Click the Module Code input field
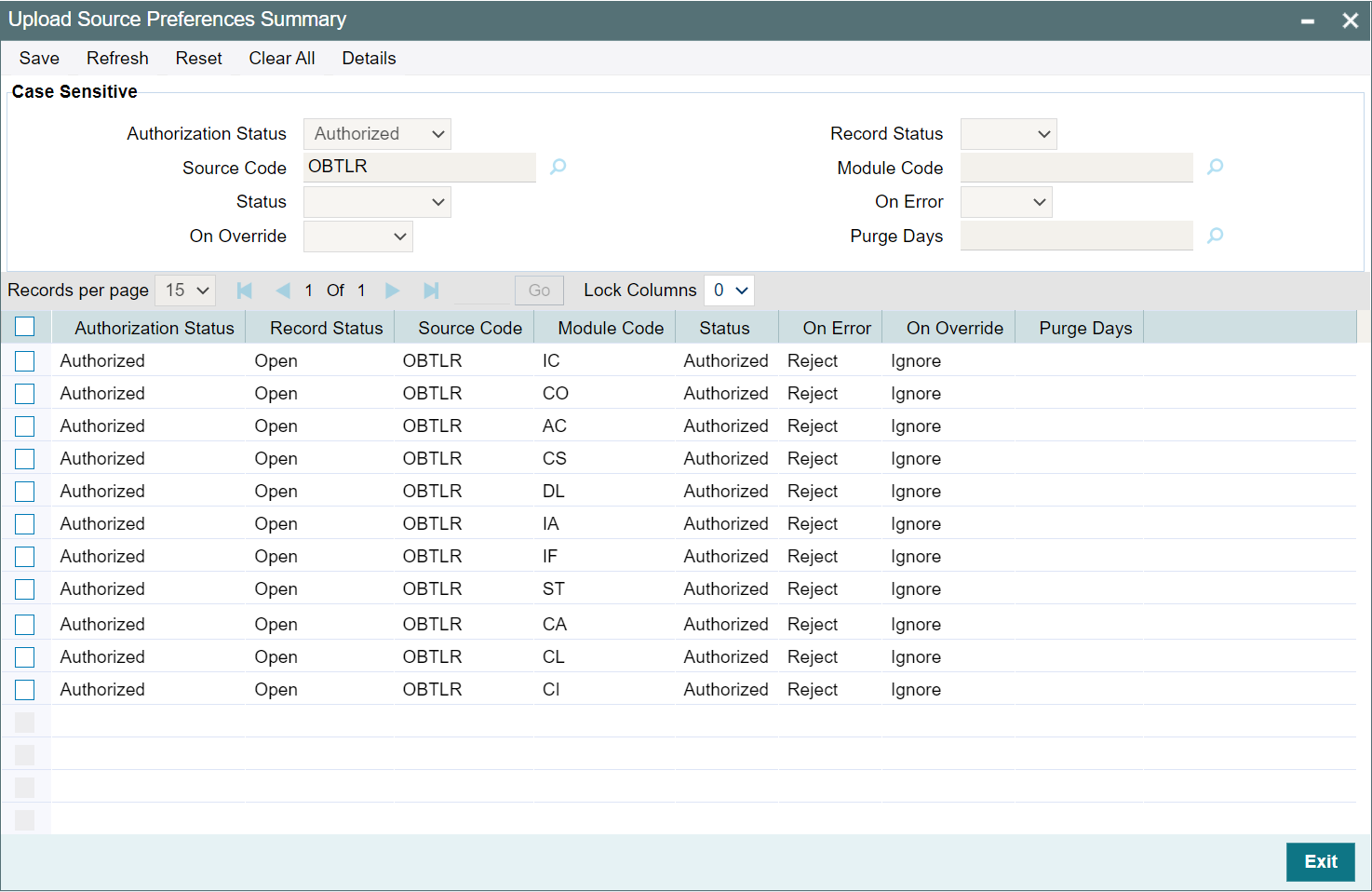Viewport: 1372px width, 892px height. (1077, 168)
